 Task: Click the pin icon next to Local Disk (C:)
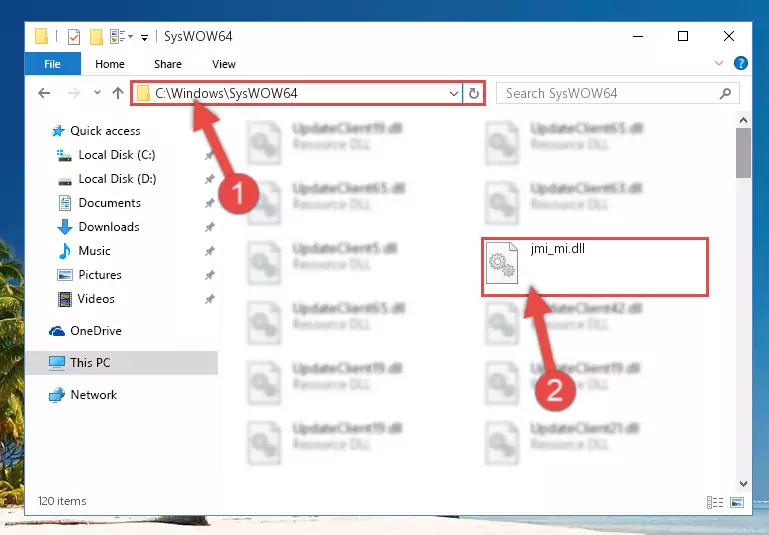[209, 155]
